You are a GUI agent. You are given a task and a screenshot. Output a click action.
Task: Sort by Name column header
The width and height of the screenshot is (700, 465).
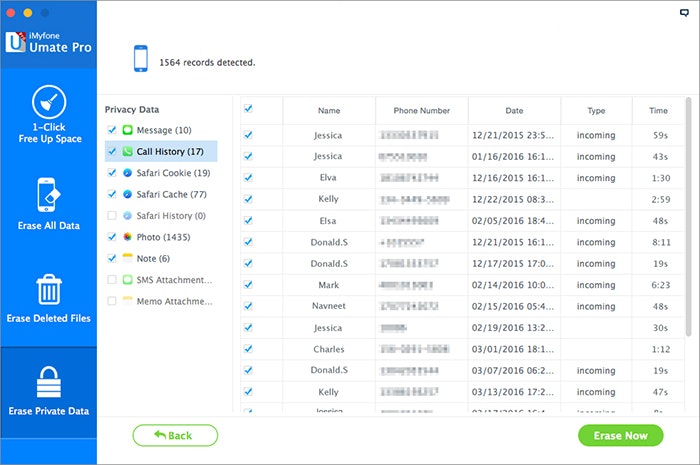click(x=329, y=111)
